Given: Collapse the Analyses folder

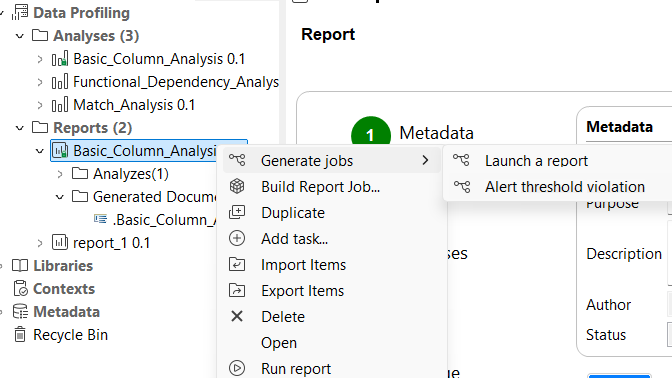Looking at the screenshot, I should [20, 36].
